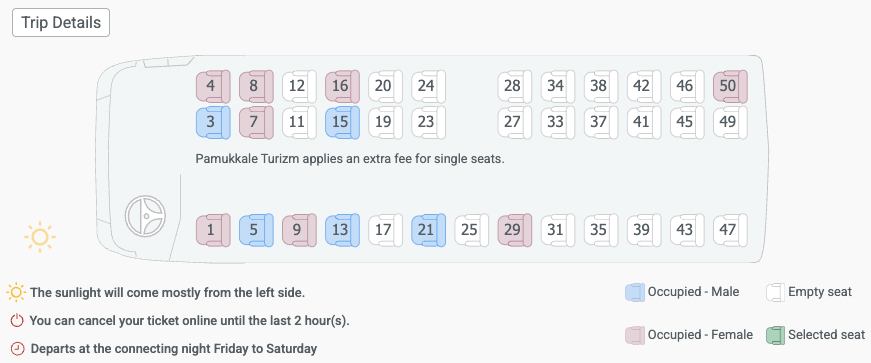This screenshot has width=871, height=363.
Task: Click female-occupied seat 29
Action: pyautogui.click(x=514, y=230)
